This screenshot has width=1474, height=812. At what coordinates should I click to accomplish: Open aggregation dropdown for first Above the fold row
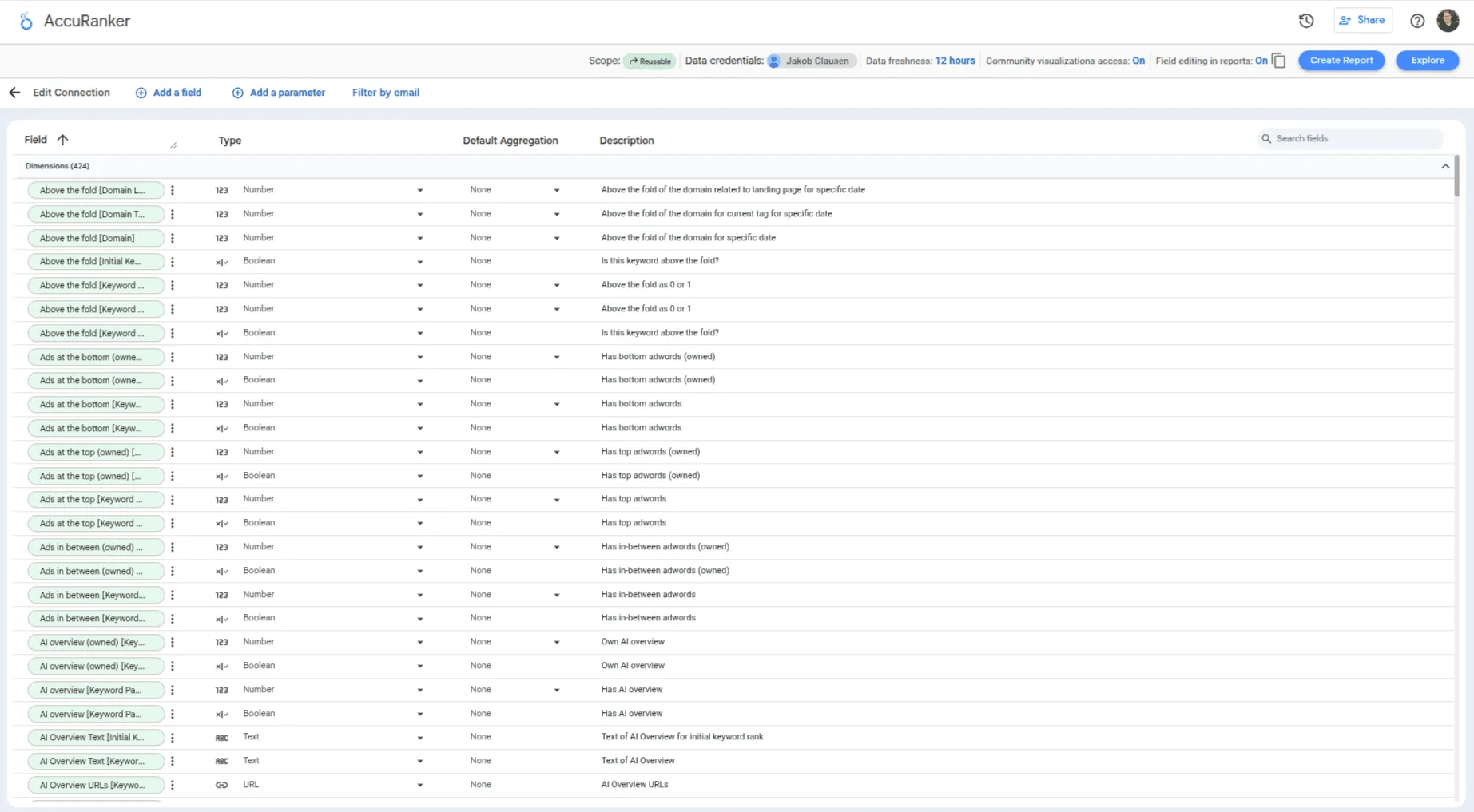click(557, 190)
